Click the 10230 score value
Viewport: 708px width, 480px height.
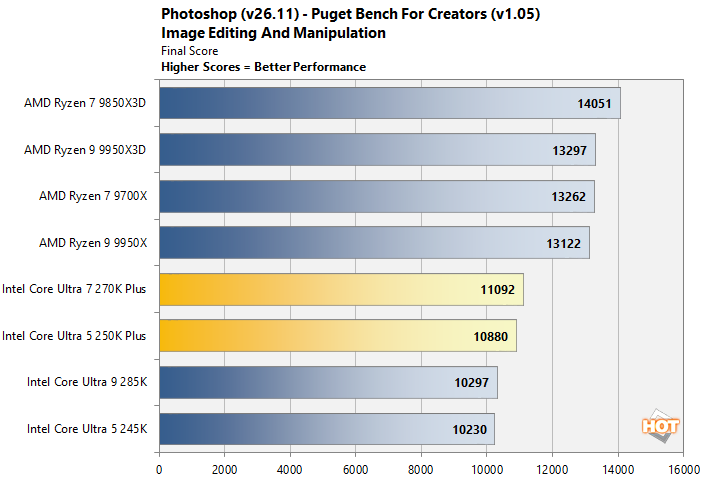pyautogui.click(x=470, y=430)
